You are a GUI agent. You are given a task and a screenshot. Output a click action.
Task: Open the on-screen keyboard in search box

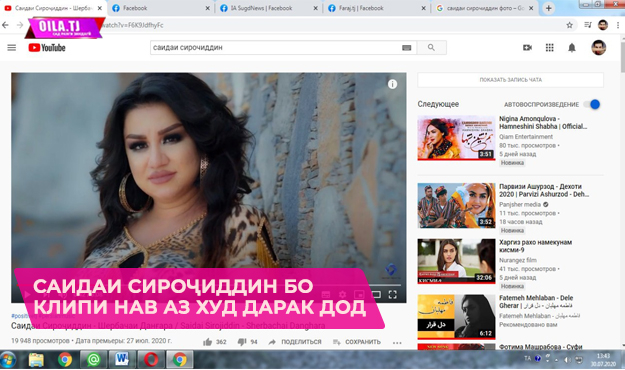click(x=406, y=47)
